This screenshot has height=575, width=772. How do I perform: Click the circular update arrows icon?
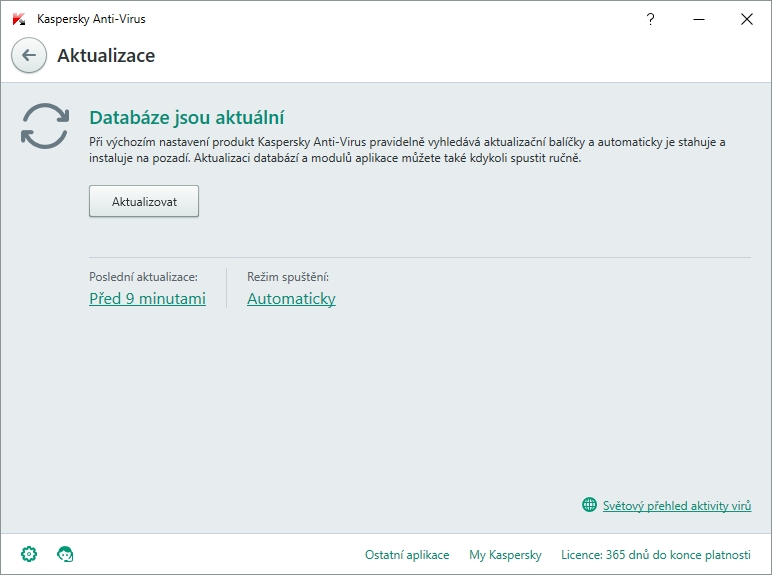click(x=45, y=126)
